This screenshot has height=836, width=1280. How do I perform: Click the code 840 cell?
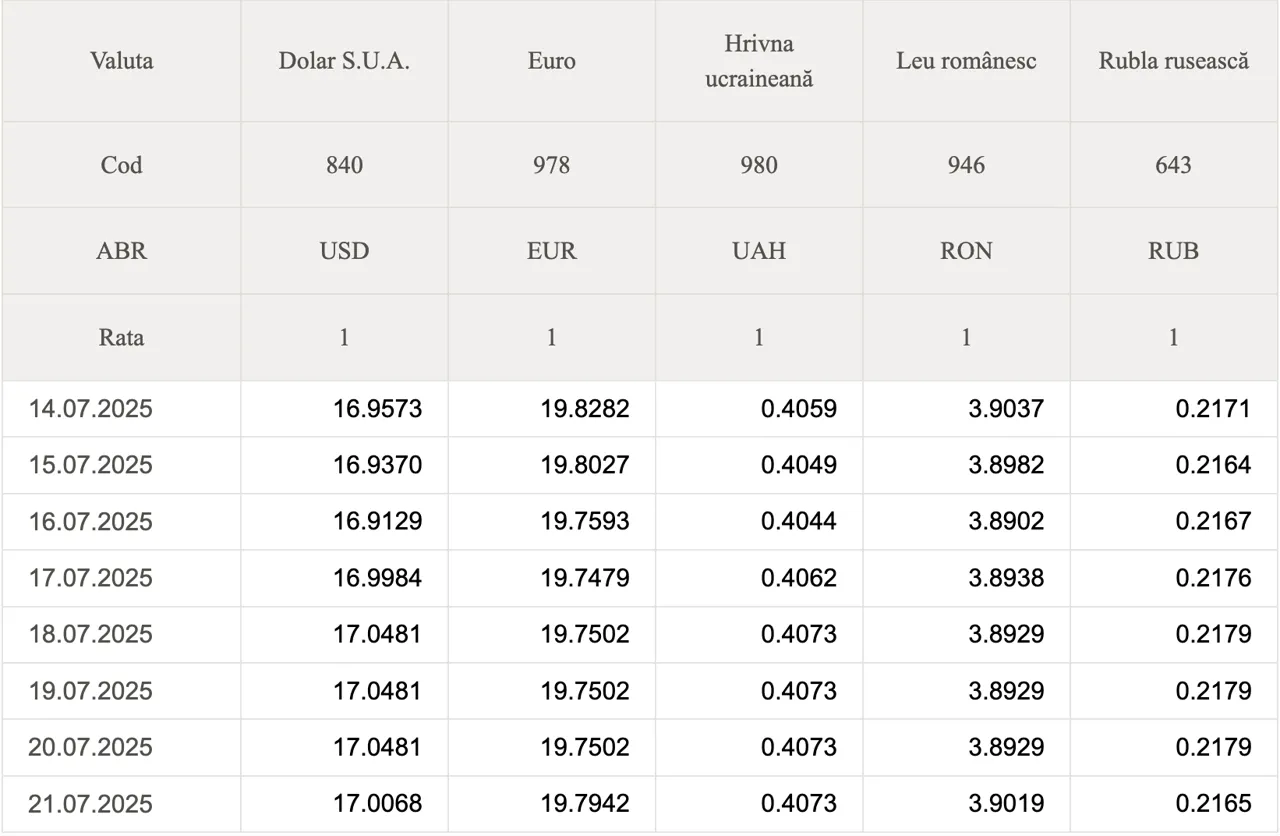[344, 165]
